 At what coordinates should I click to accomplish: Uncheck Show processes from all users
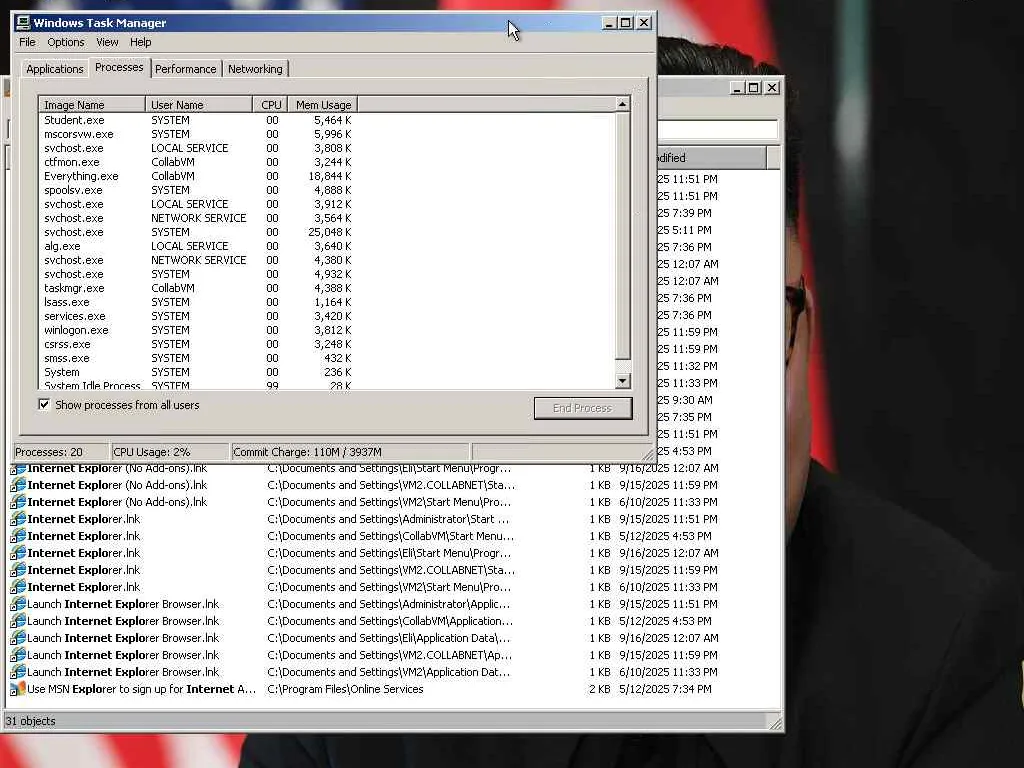[44, 405]
